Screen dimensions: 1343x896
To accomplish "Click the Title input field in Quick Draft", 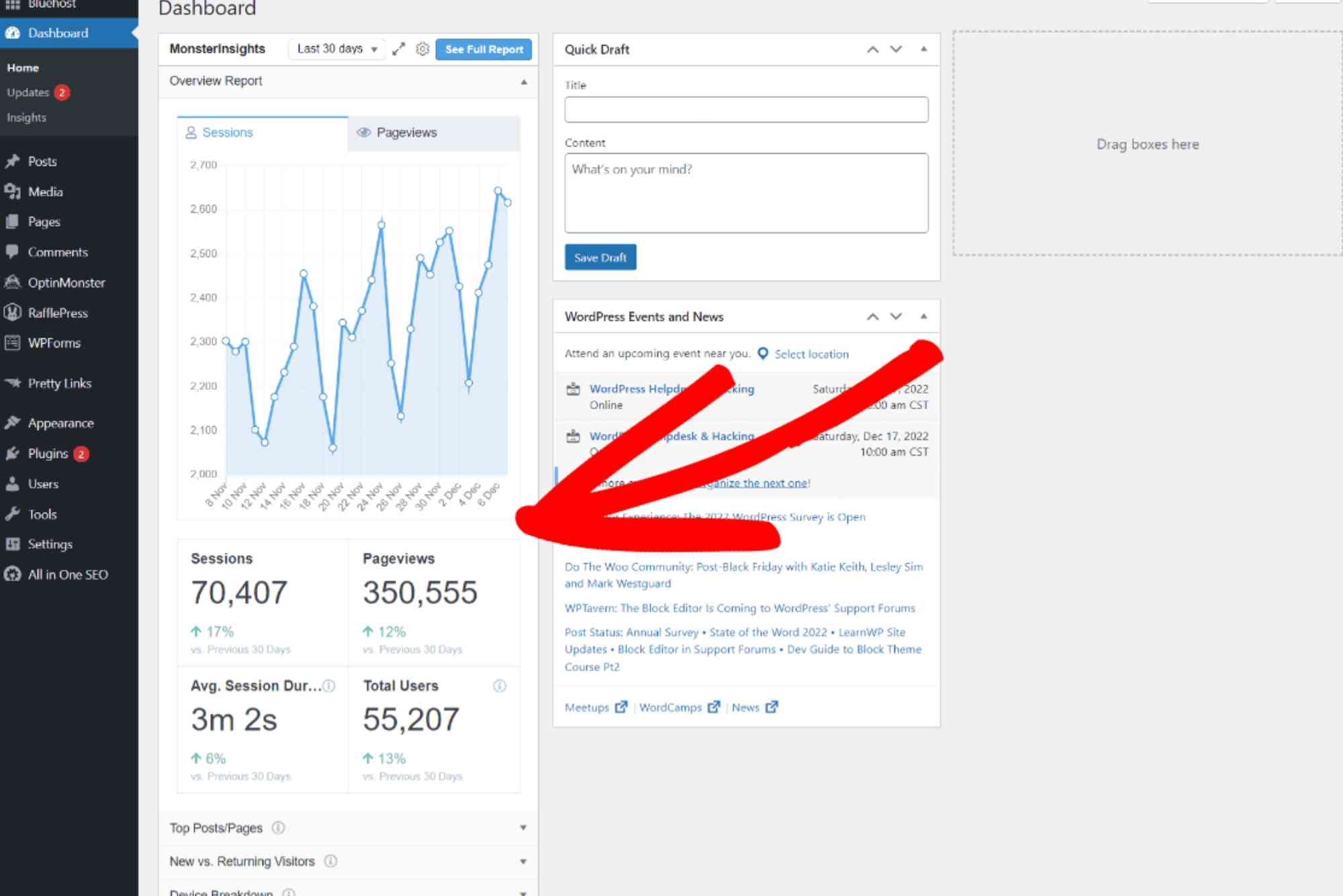I will [745, 109].
